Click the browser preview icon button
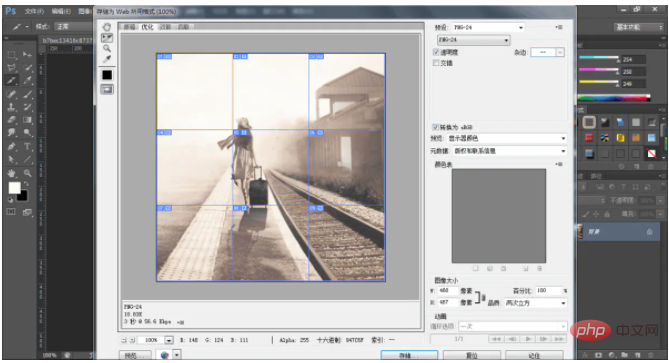Viewport: 669px width, 363px height. [164, 354]
